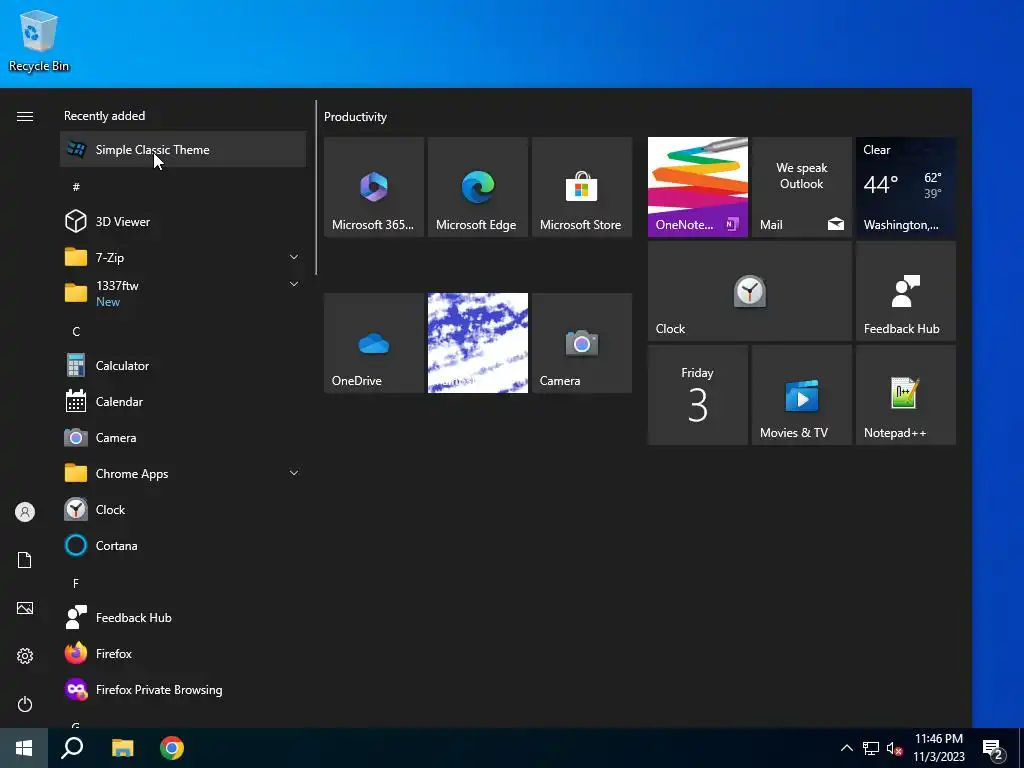Open Firefox Private Browsing
Screen dimensions: 1024x768
click(183, 690)
